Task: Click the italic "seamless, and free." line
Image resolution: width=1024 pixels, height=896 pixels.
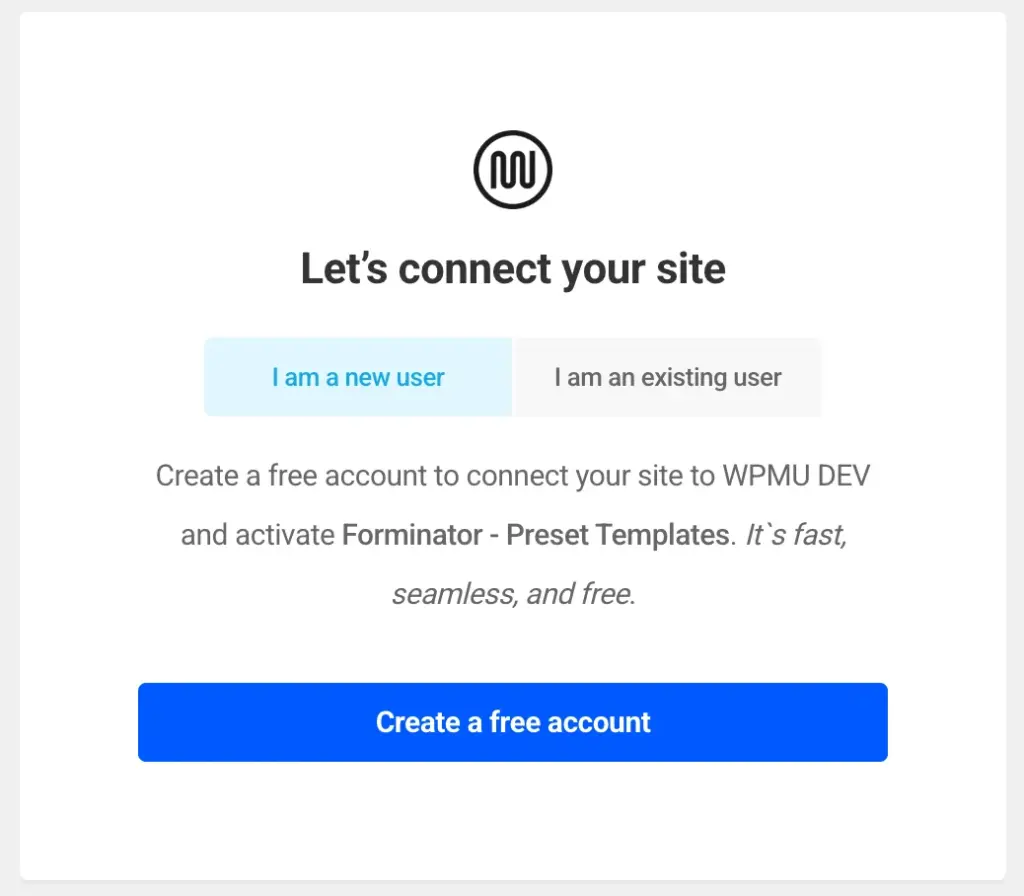Action: (513, 594)
